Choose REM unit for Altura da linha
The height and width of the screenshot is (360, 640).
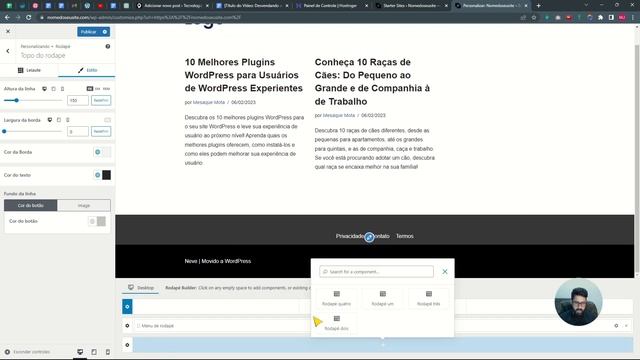107,89
